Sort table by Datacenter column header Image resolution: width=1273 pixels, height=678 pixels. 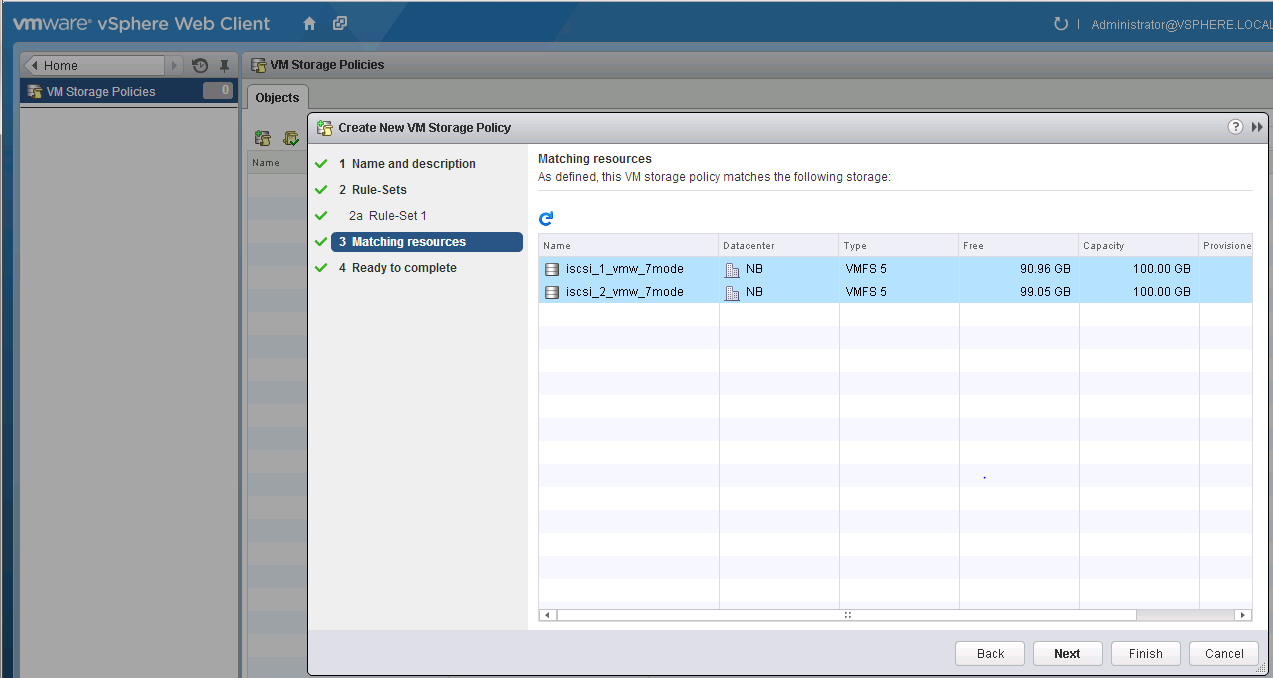778,246
